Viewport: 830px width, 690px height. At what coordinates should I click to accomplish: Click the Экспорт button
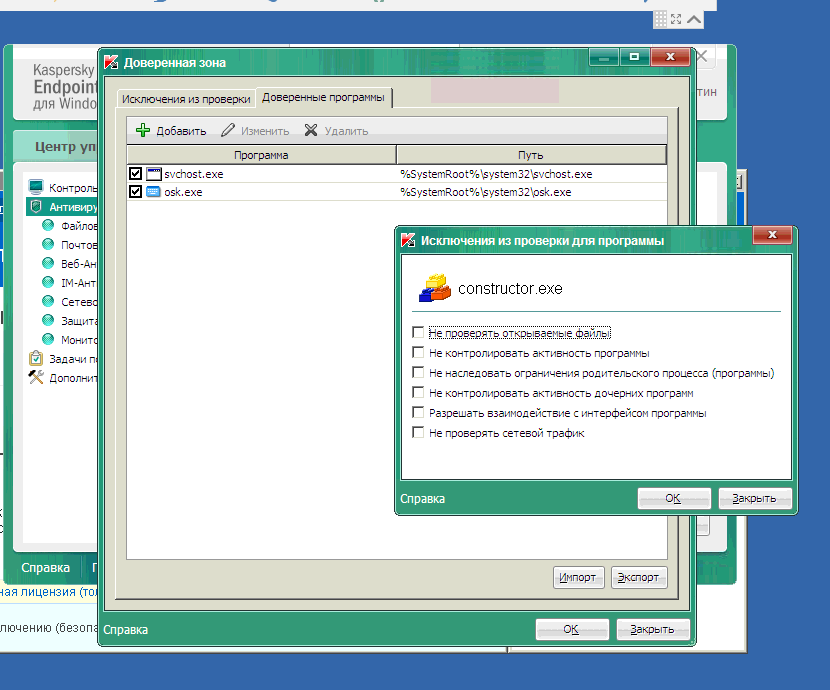pyautogui.click(x=638, y=577)
